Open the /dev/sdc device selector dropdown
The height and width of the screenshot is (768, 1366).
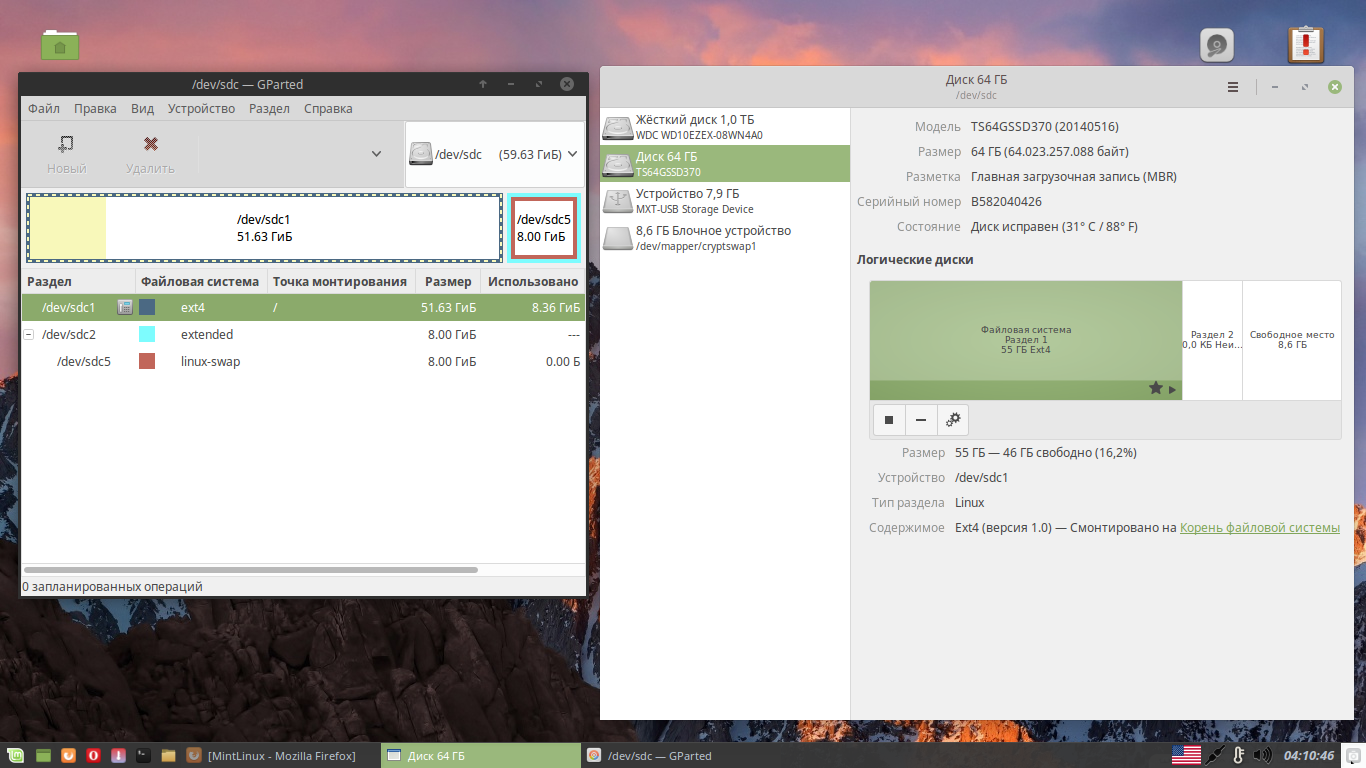pos(494,155)
